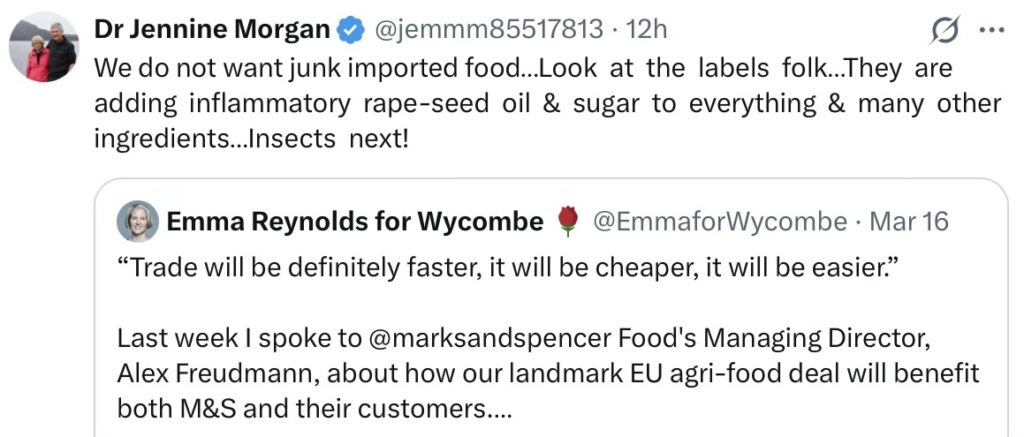
Task: Open Dr Jennine Morgan's profile picture
Action: coord(47,50)
